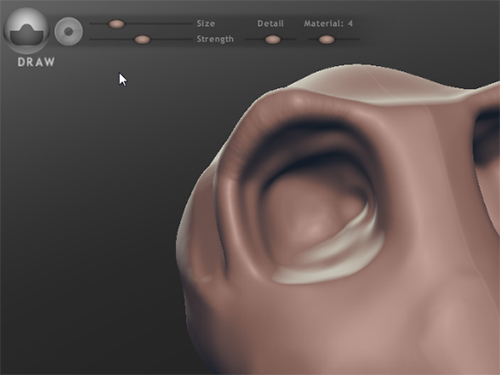Click the Size slider handle

coord(116,24)
